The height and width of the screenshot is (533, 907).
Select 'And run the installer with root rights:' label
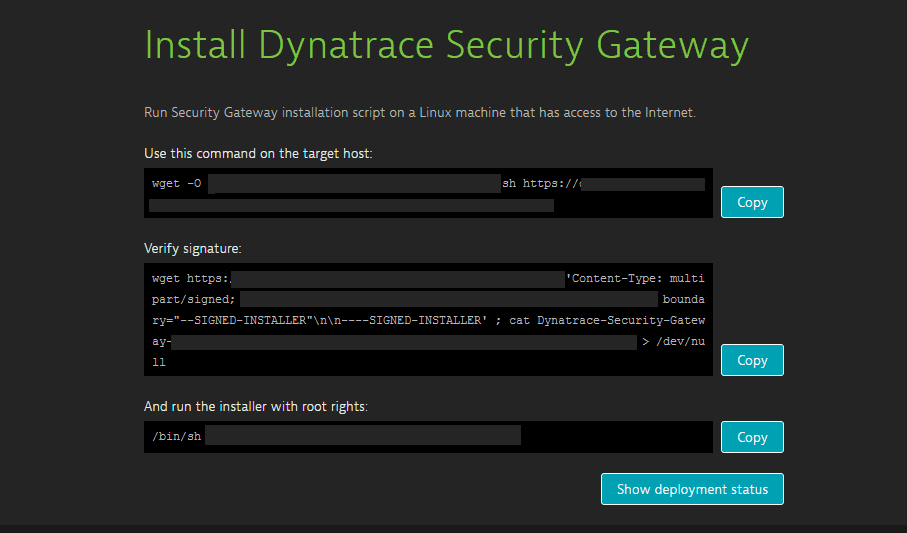pyautogui.click(x=256, y=406)
